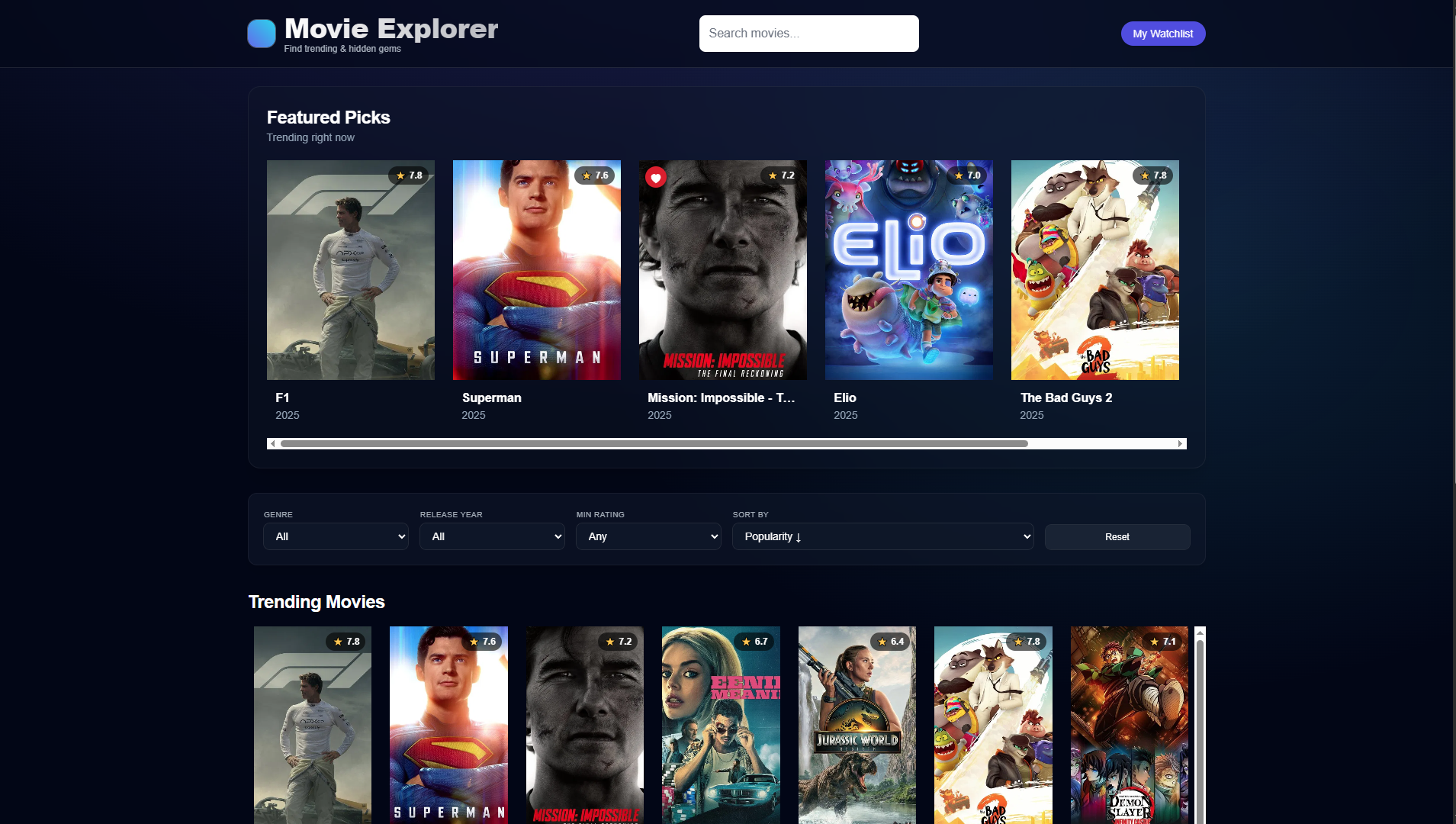Screen dimensions: 1456x824
Task: Click the 6.4 rating badge on Jurassic World
Action: (x=891, y=642)
